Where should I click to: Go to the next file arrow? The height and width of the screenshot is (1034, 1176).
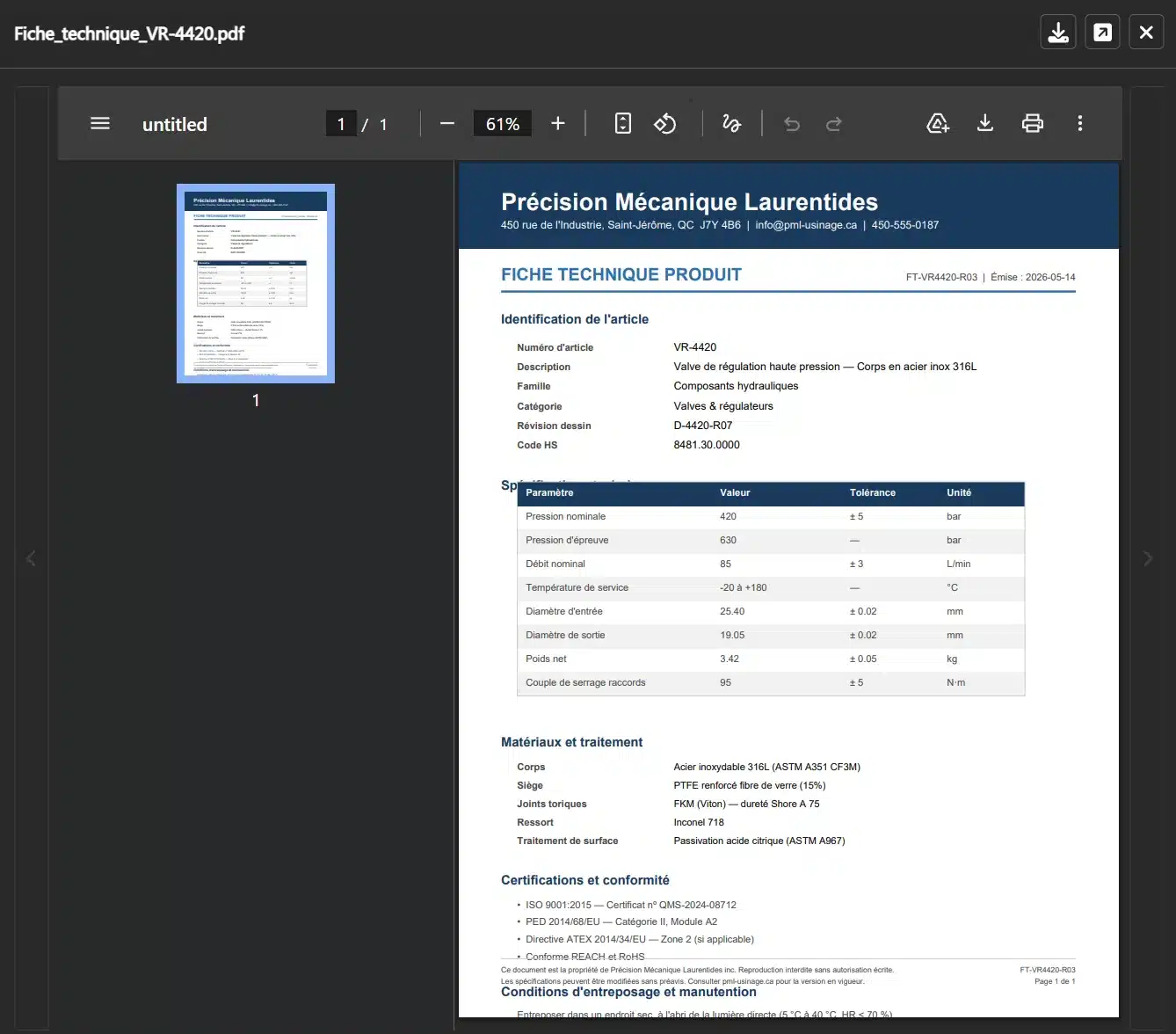point(1147,558)
